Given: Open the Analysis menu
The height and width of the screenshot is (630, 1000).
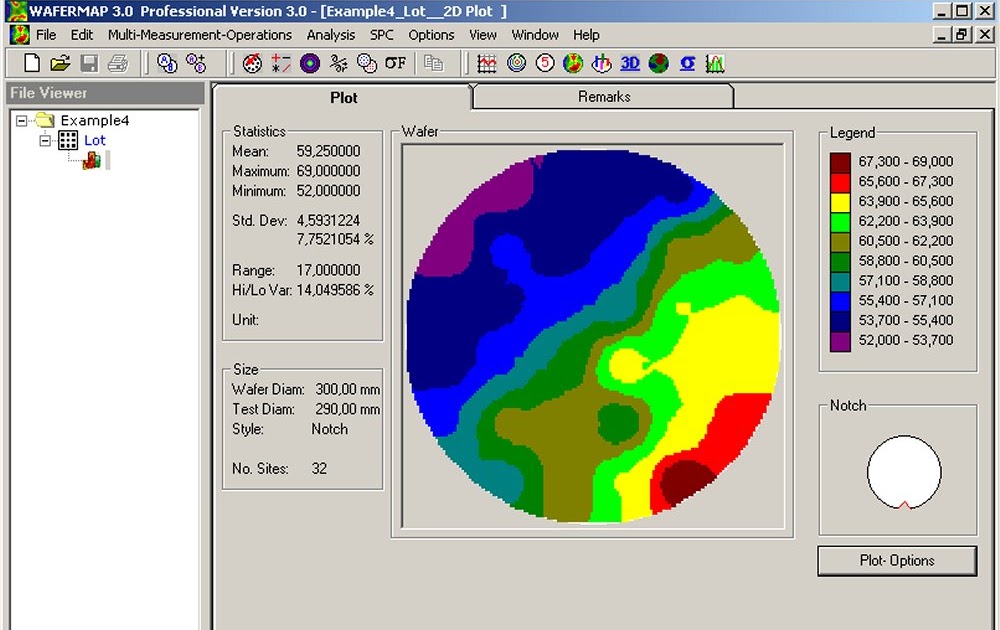Looking at the screenshot, I should click(331, 35).
